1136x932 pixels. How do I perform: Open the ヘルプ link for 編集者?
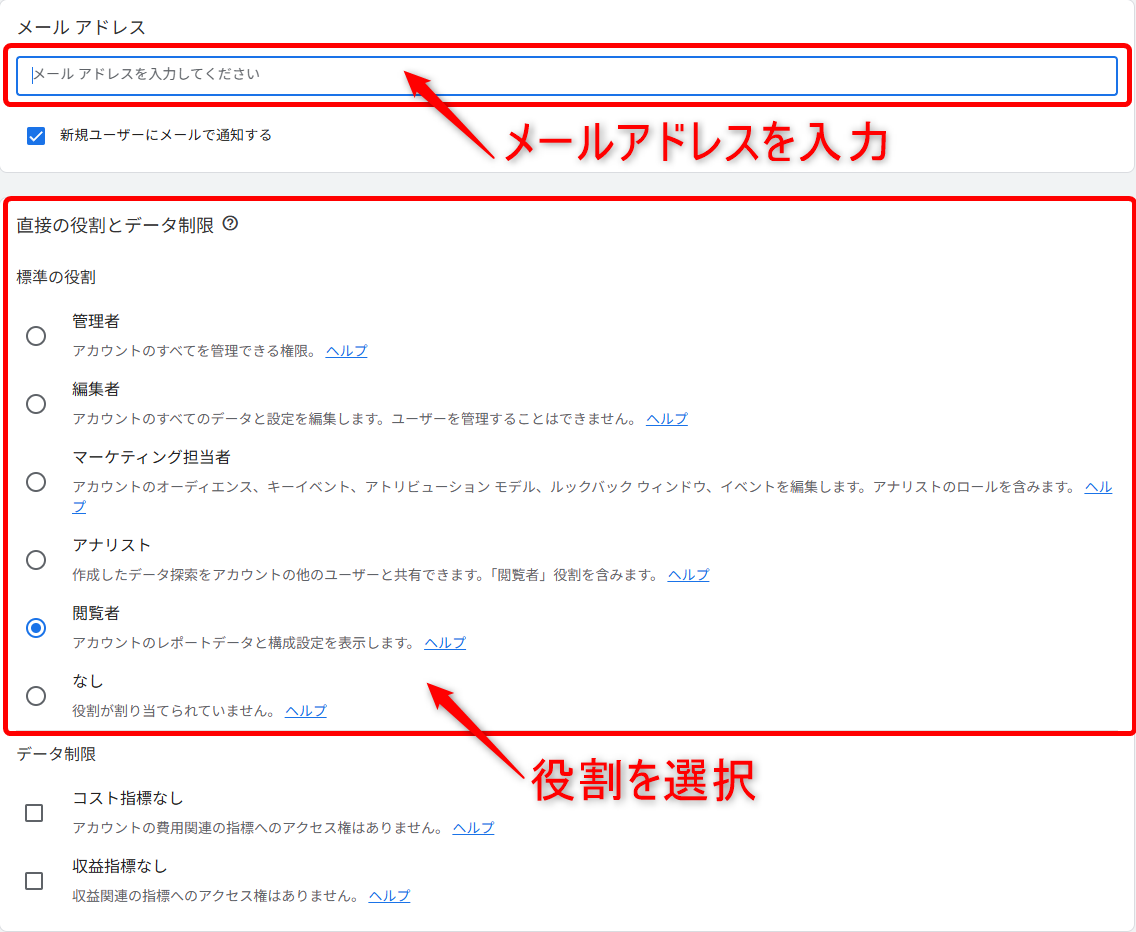click(667, 419)
